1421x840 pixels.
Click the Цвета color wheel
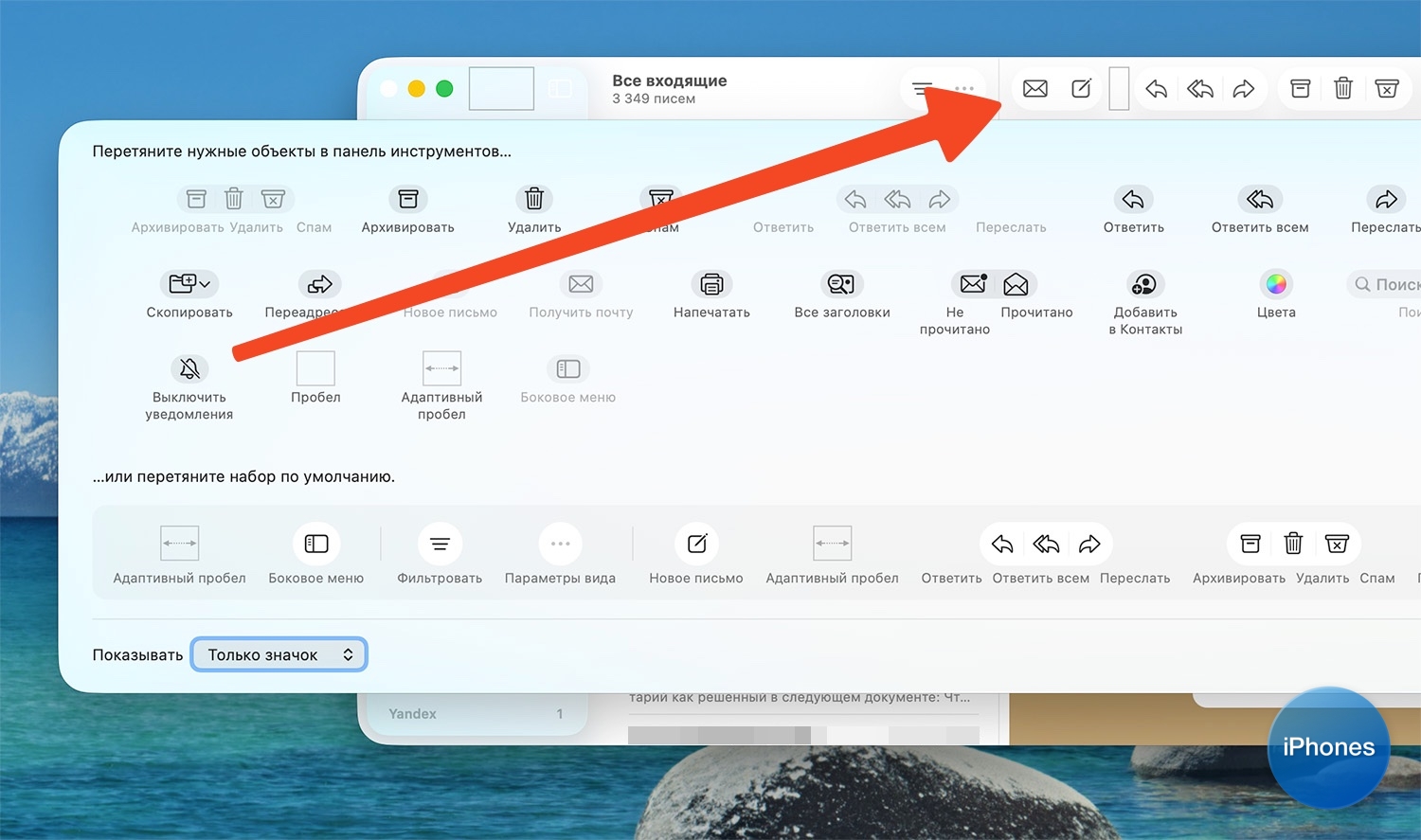pyautogui.click(x=1276, y=284)
